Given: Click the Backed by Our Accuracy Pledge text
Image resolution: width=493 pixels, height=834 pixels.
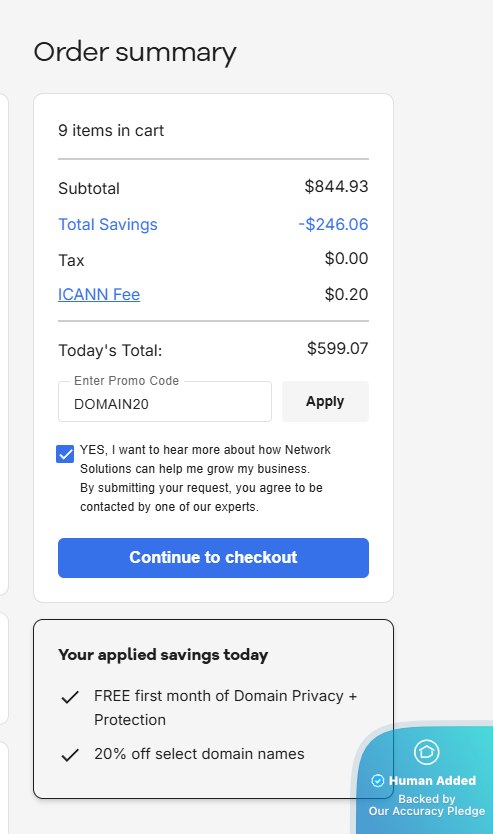Looking at the screenshot, I should 427,805.
